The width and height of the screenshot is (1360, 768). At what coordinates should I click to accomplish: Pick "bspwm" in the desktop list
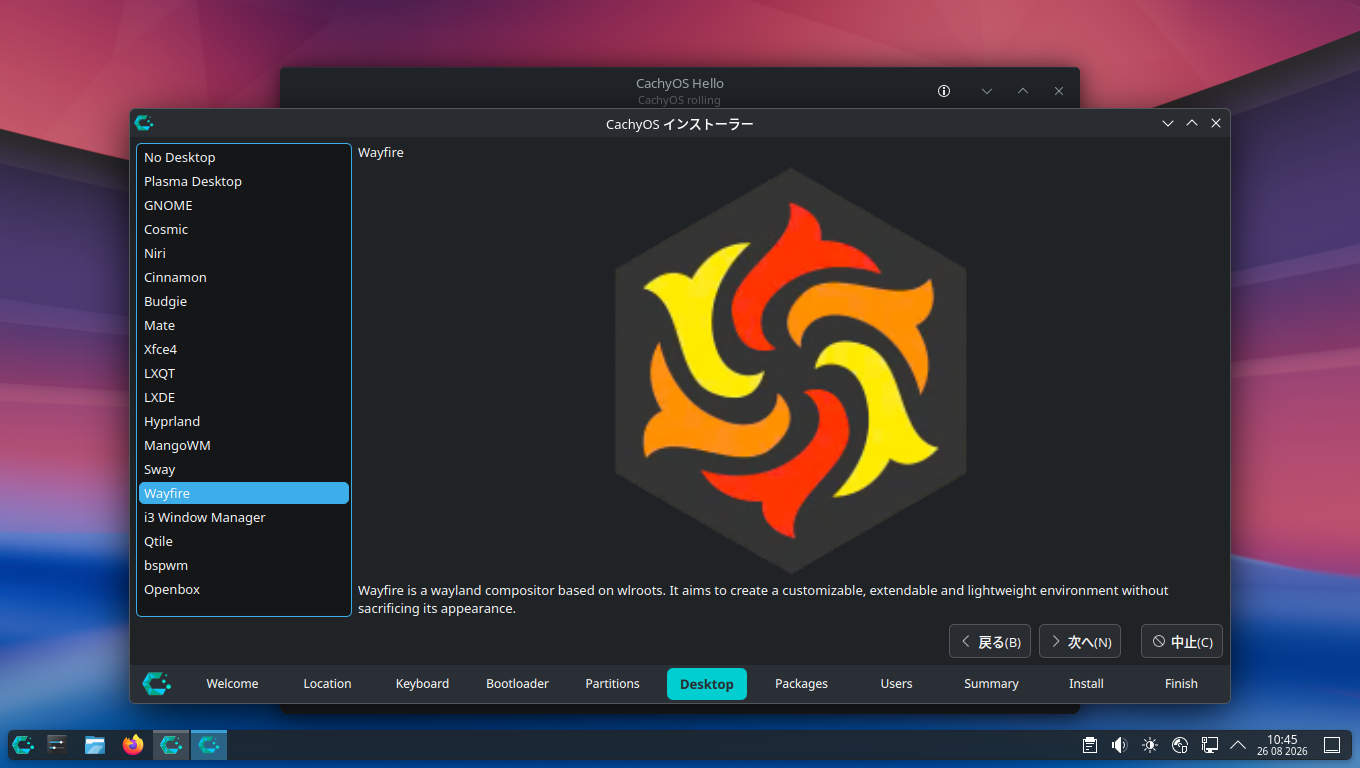244,565
